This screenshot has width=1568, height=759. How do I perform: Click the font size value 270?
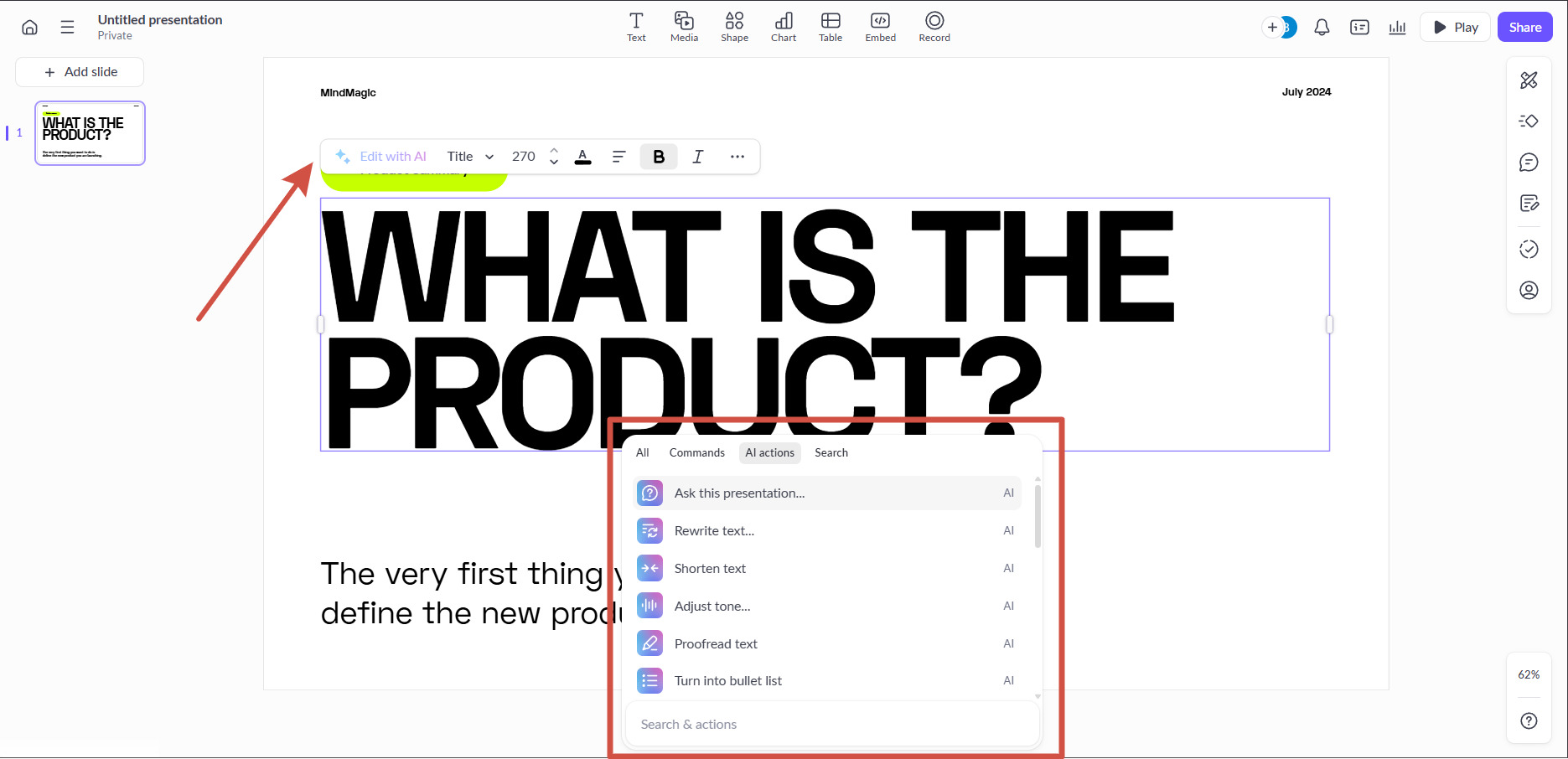523,156
